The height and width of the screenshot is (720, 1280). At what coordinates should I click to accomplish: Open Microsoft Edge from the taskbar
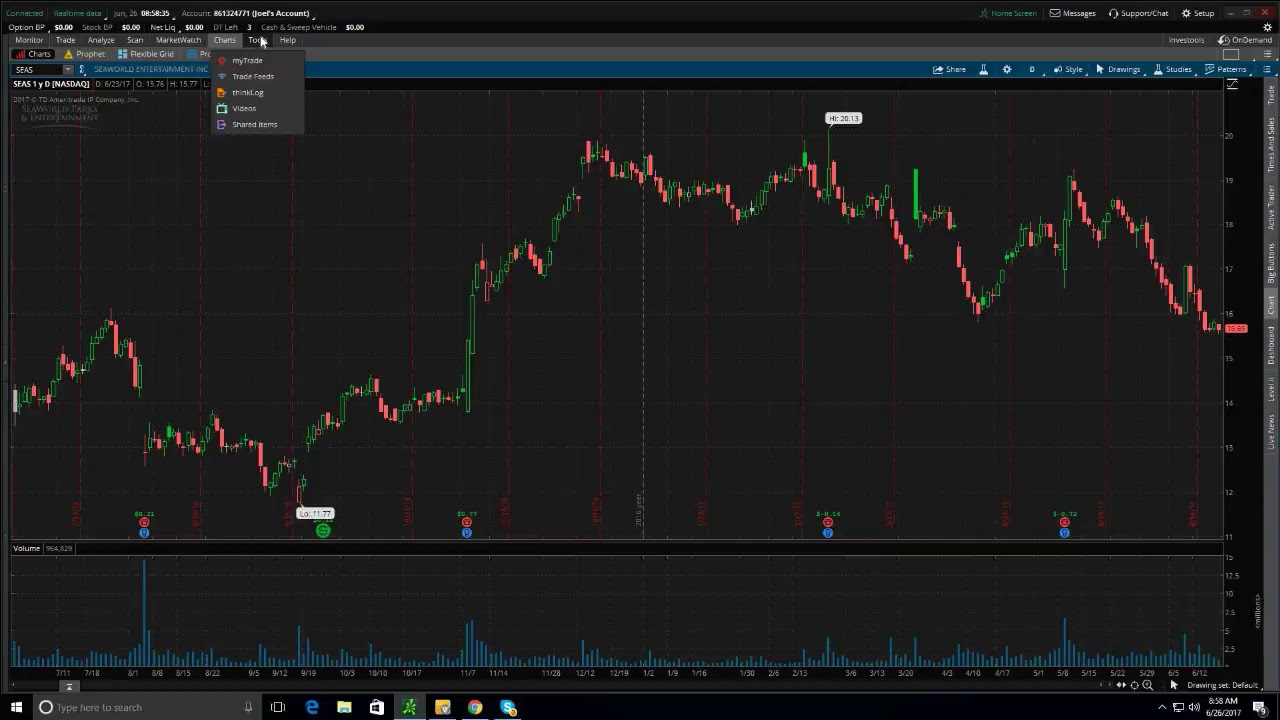click(312, 707)
